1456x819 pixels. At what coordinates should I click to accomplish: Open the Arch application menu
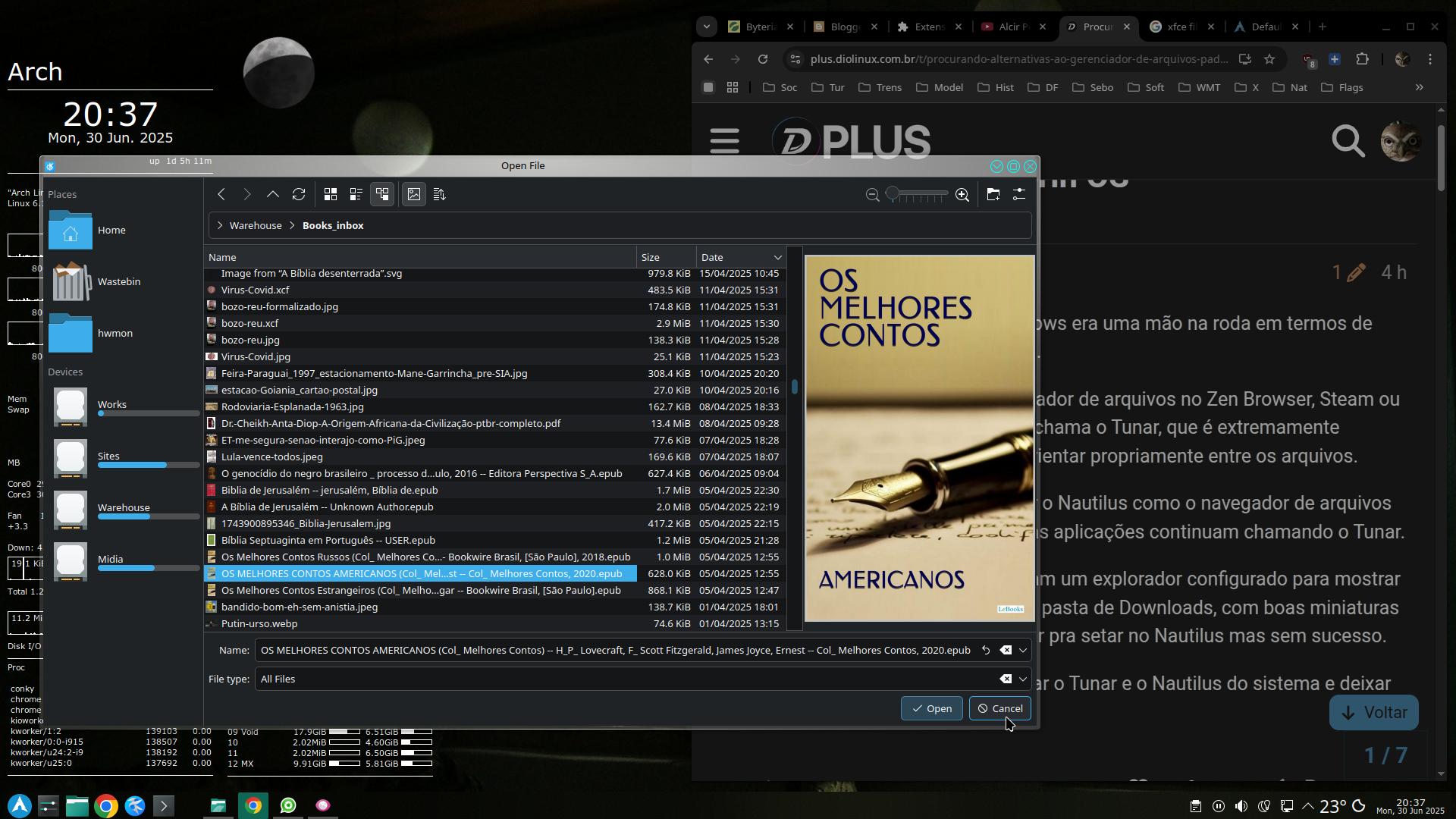point(20,806)
